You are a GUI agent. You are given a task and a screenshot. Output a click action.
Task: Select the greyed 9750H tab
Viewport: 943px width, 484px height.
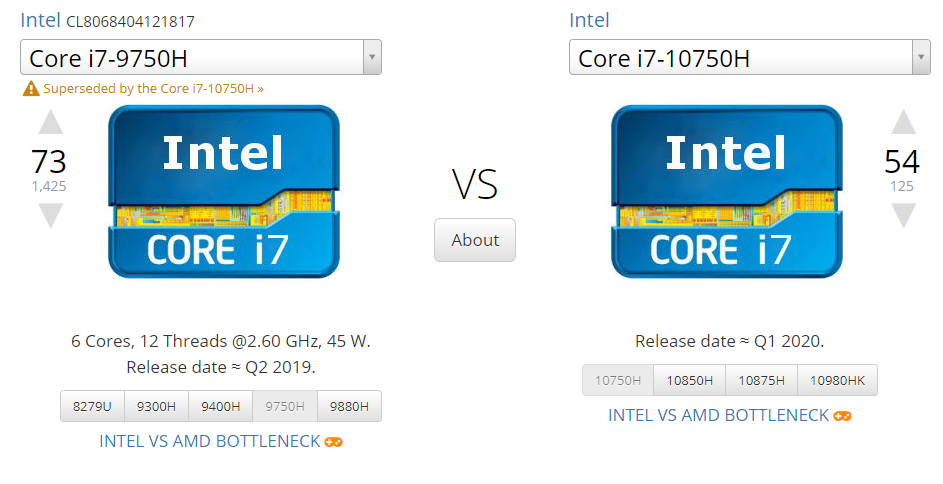285,406
